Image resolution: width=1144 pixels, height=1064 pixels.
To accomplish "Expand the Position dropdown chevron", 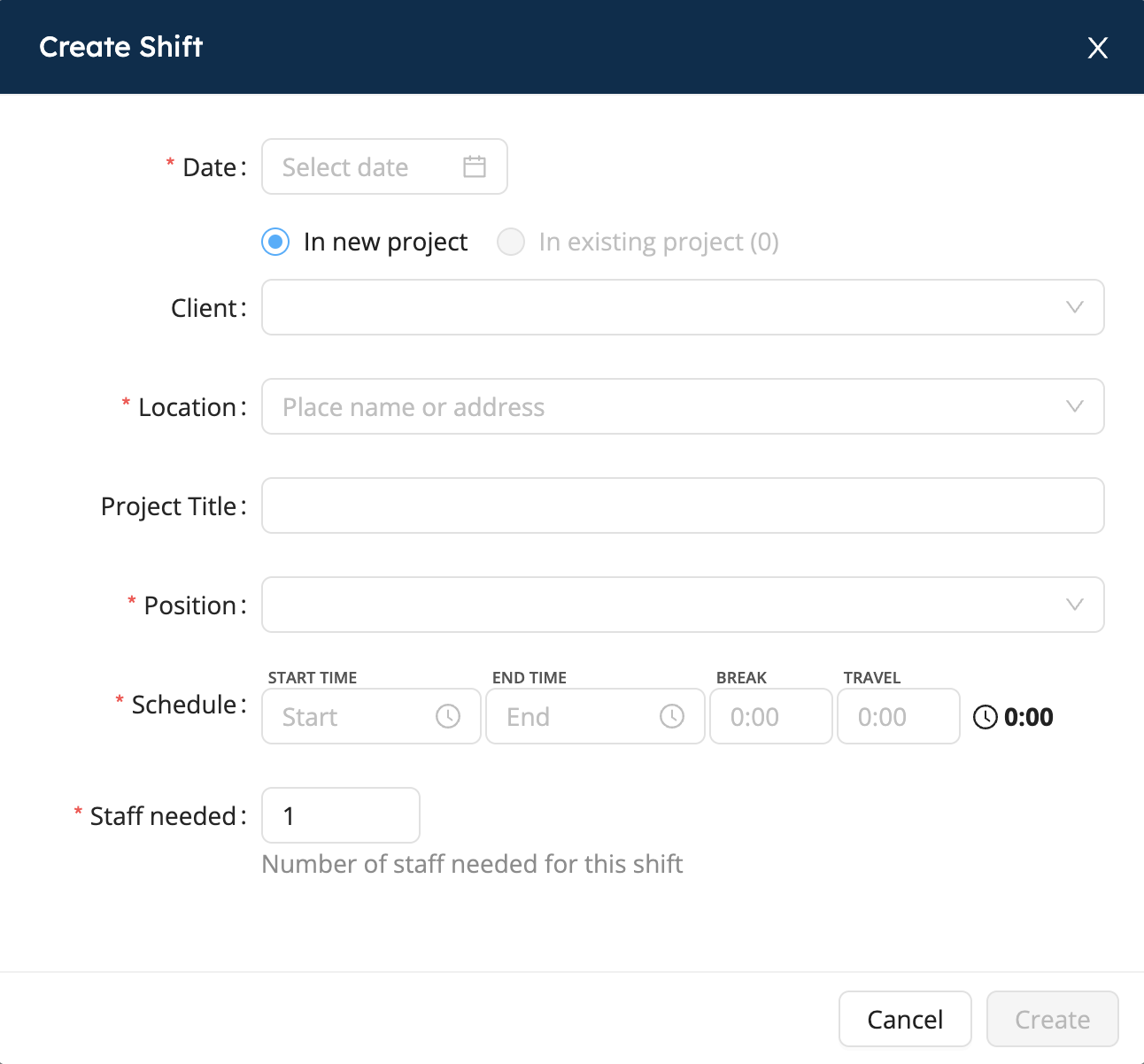I will [1075, 605].
